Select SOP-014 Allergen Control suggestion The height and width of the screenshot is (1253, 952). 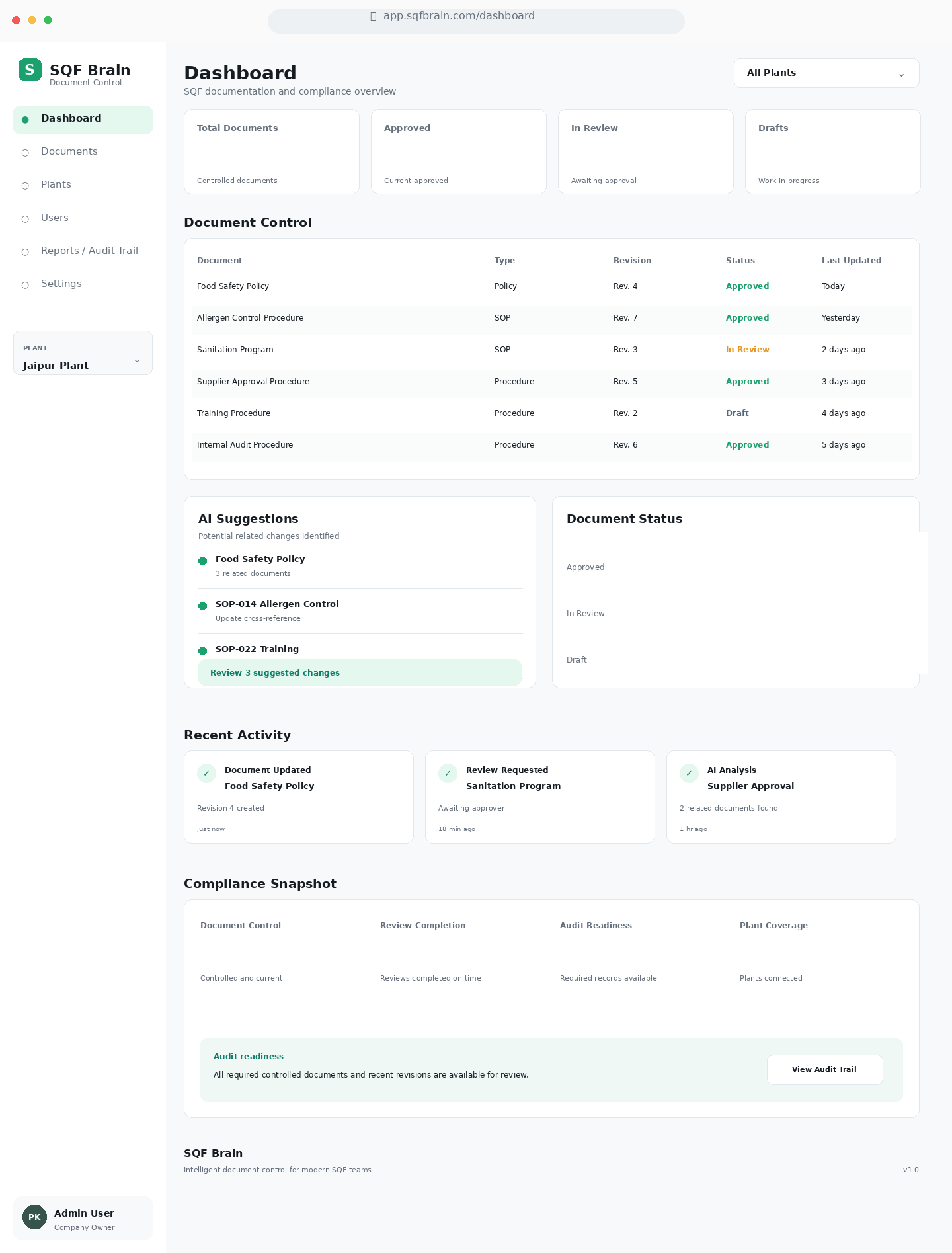click(x=360, y=611)
